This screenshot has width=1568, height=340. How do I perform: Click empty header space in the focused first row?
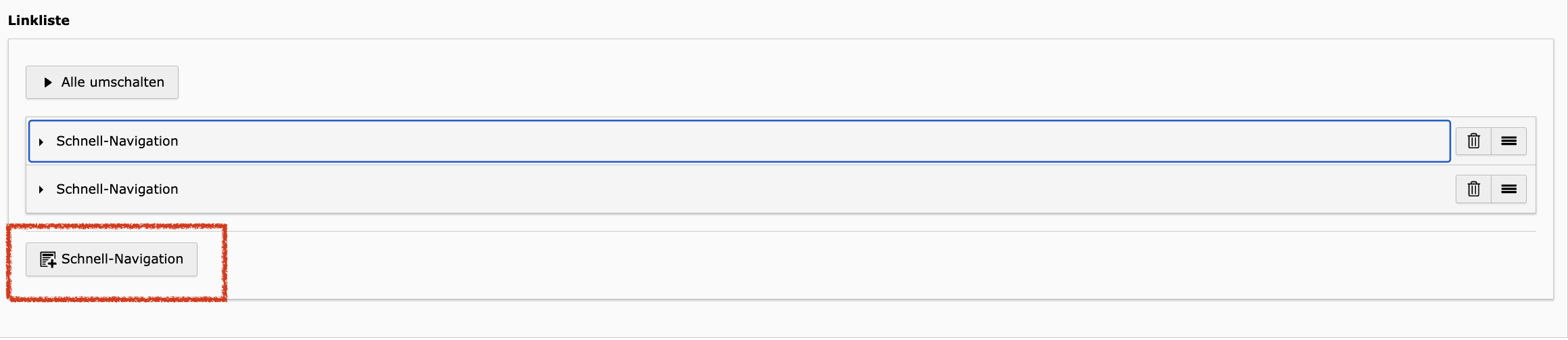coord(812,142)
